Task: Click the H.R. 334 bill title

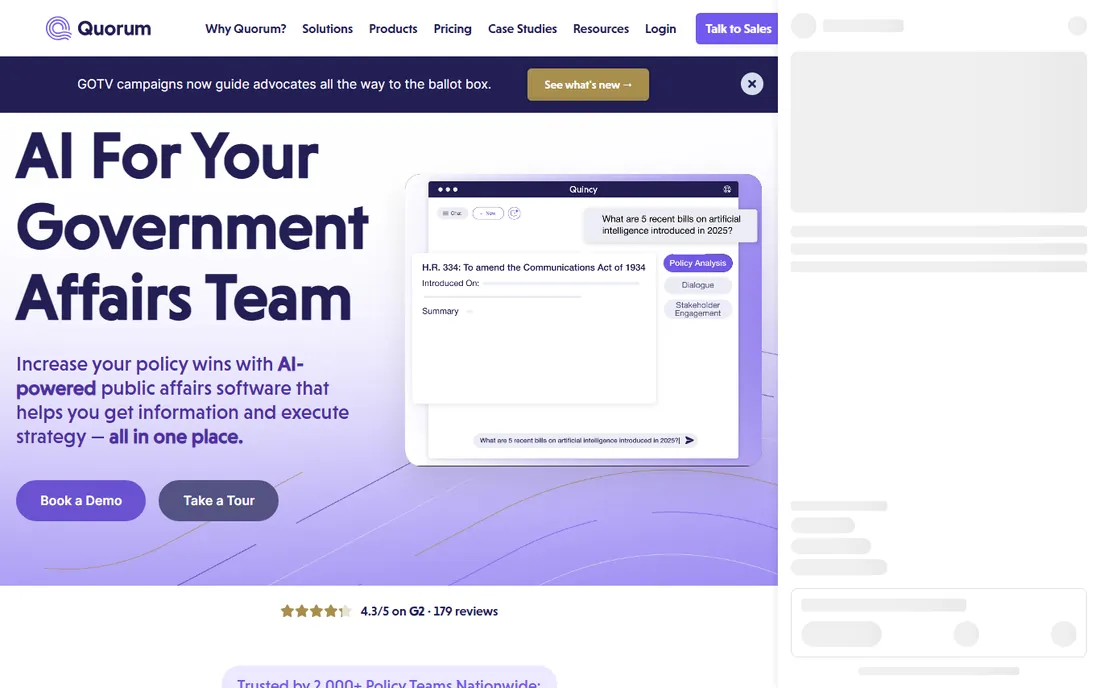Action: click(x=534, y=268)
